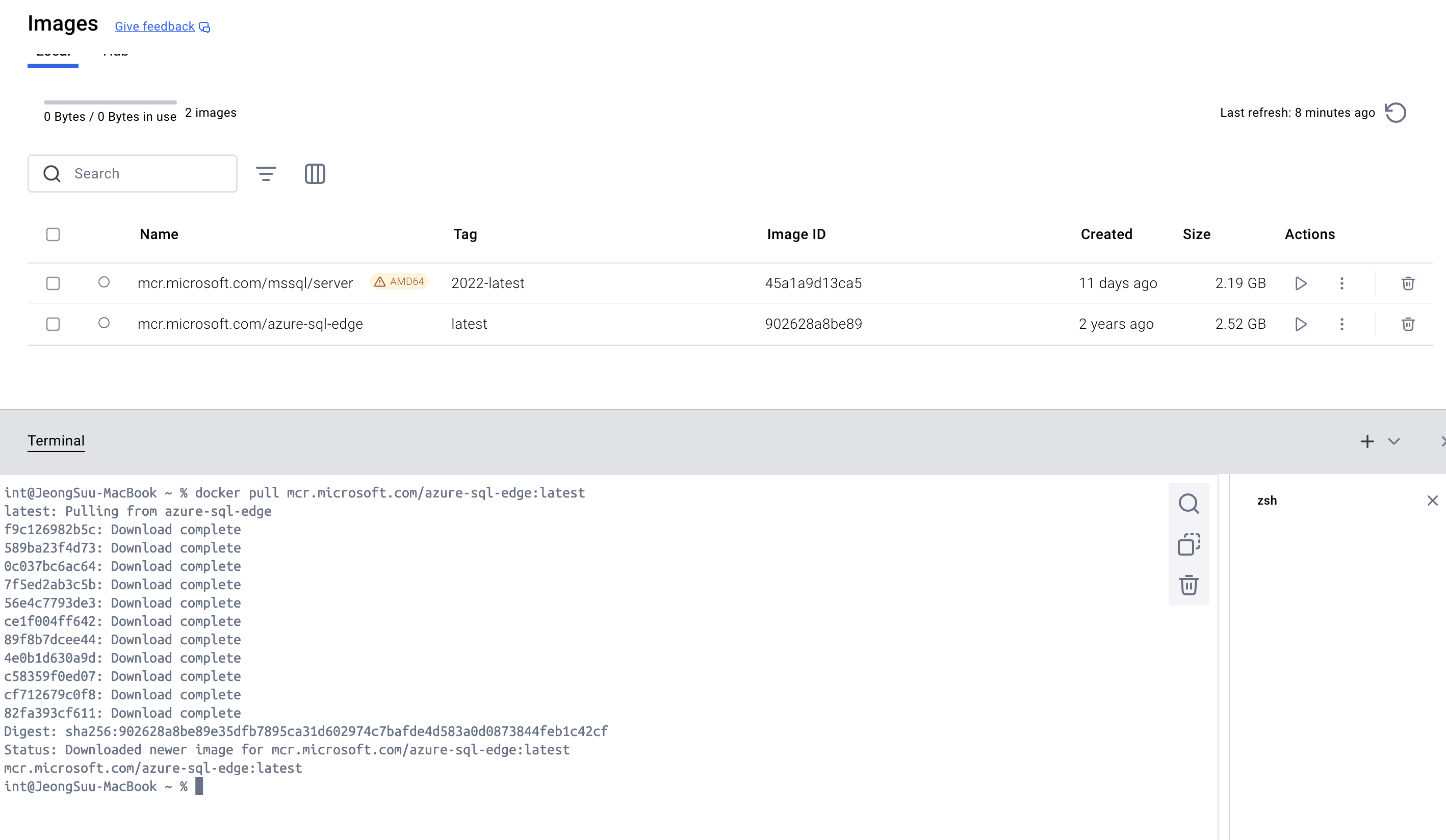
Task: Run the mssql/server image
Action: pyautogui.click(x=1301, y=283)
